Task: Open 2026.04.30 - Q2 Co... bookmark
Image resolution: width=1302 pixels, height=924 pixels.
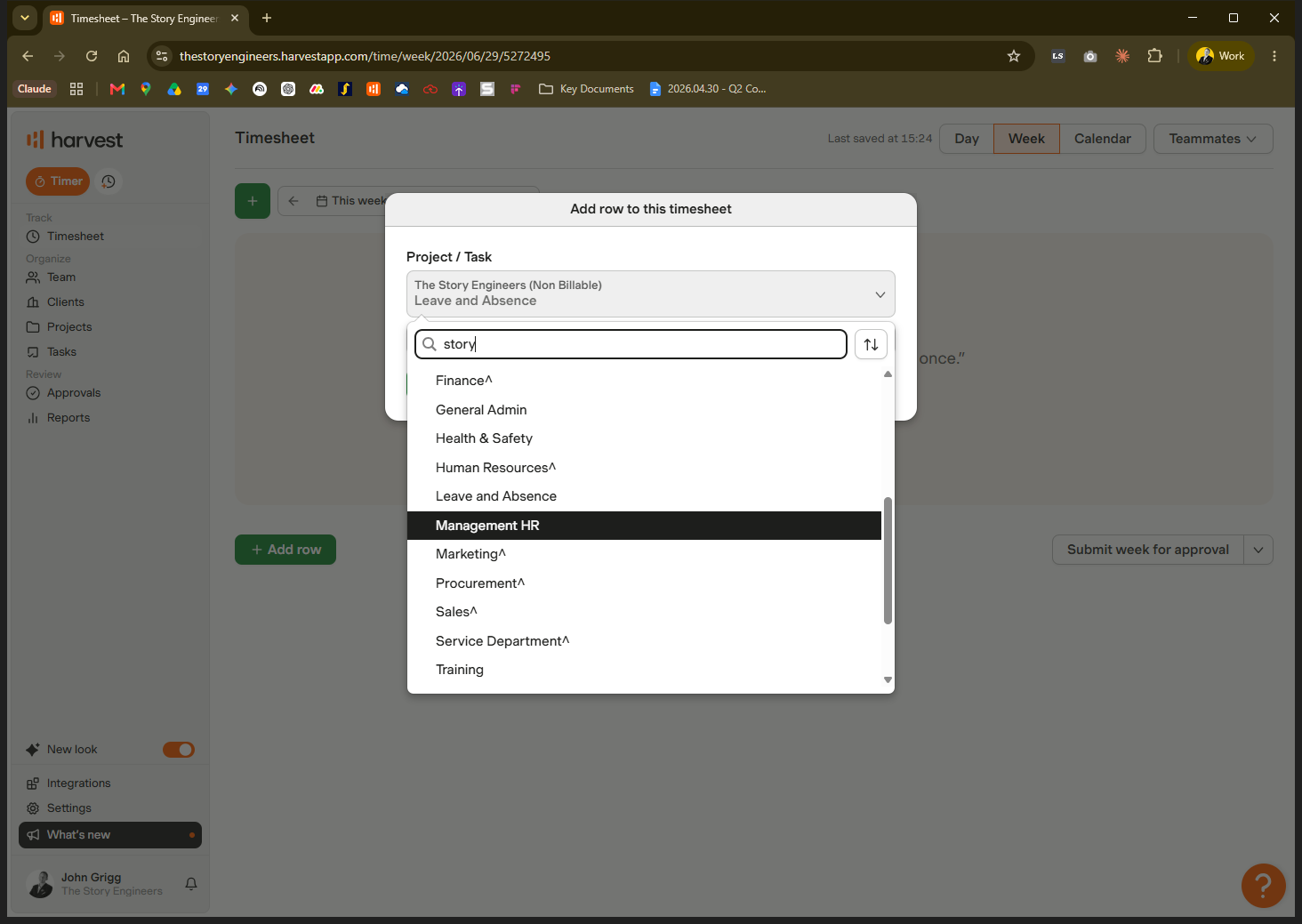Action: coord(708,89)
